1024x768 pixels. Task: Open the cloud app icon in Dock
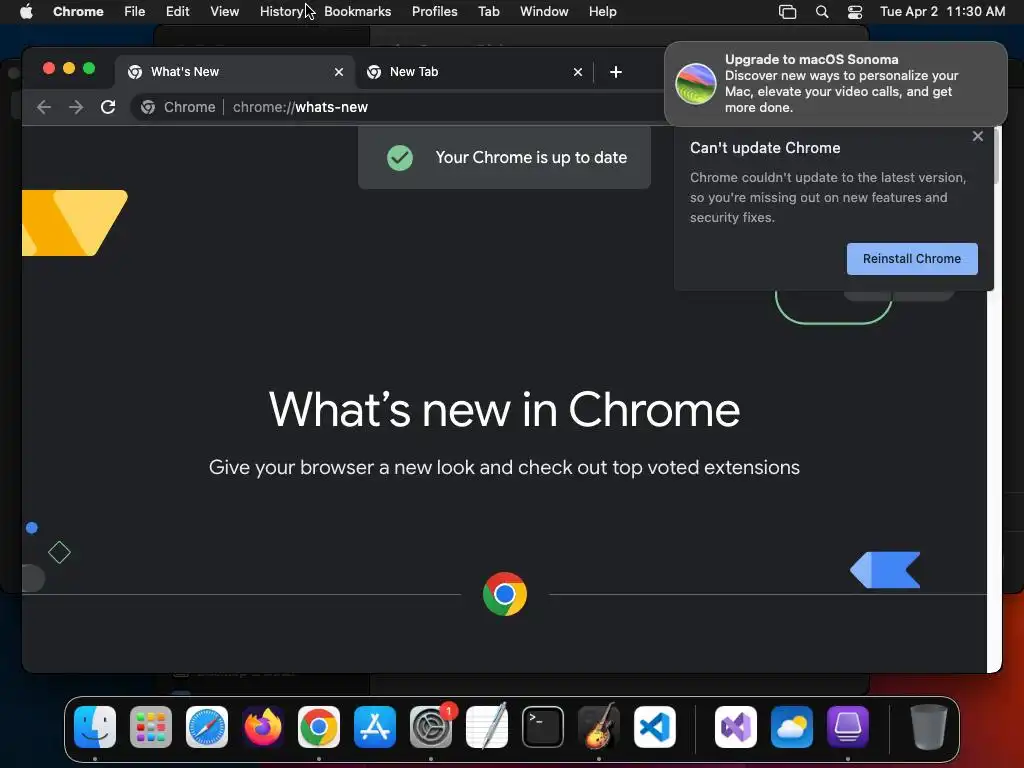[792, 727]
